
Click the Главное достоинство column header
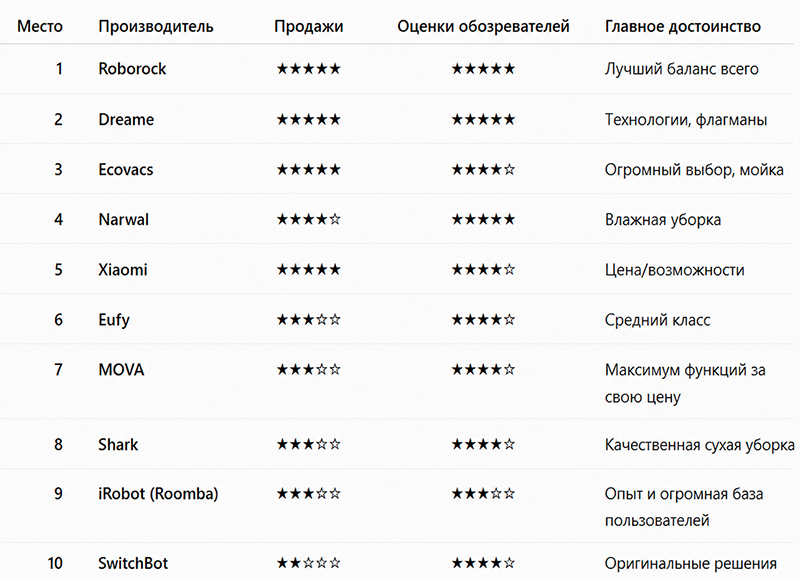click(683, 27)
